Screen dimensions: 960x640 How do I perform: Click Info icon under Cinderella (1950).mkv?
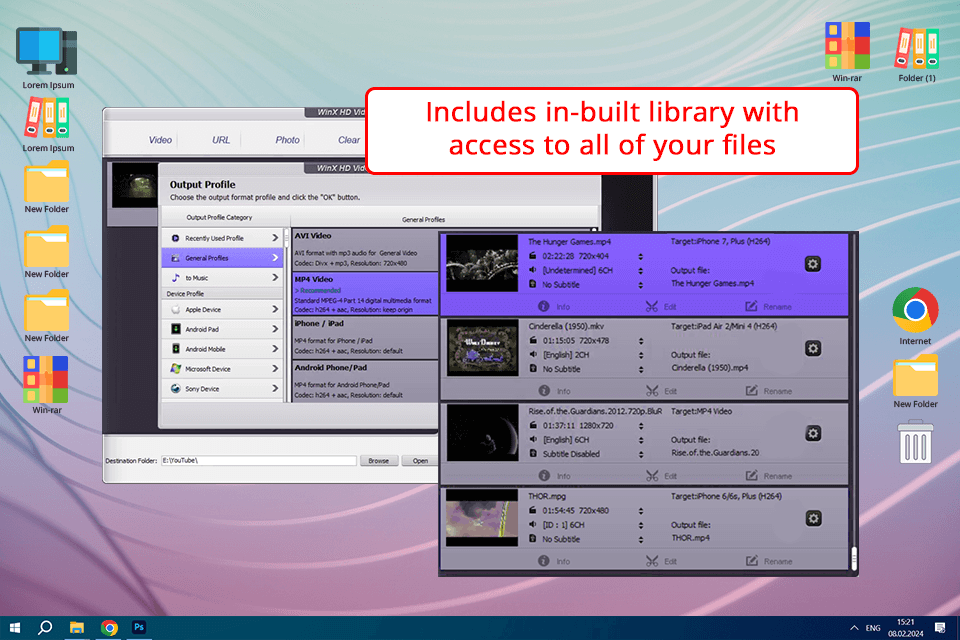(x=544, y=391)
